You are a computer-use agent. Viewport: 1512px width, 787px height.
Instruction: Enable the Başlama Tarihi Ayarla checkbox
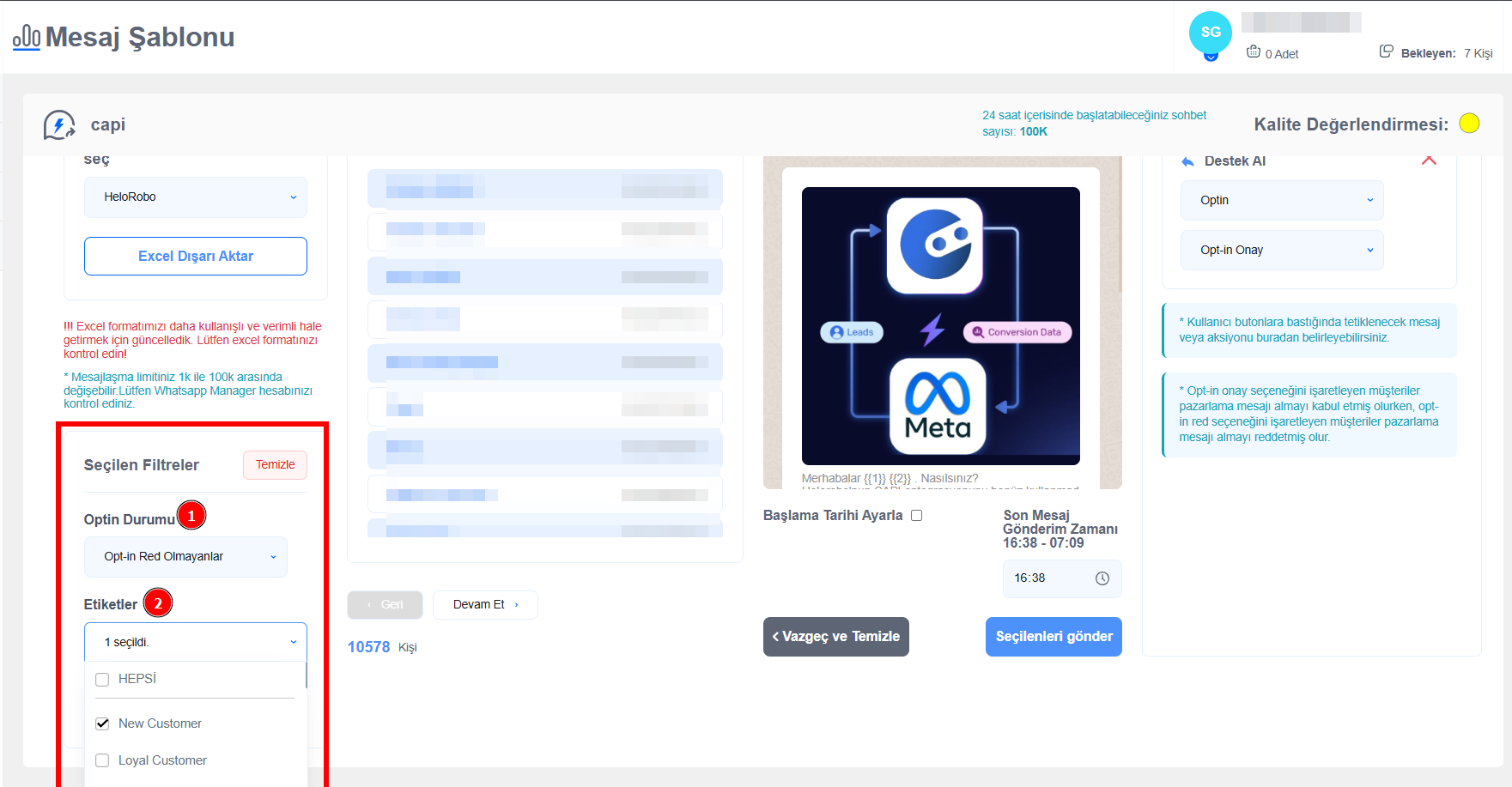[917, 516]
